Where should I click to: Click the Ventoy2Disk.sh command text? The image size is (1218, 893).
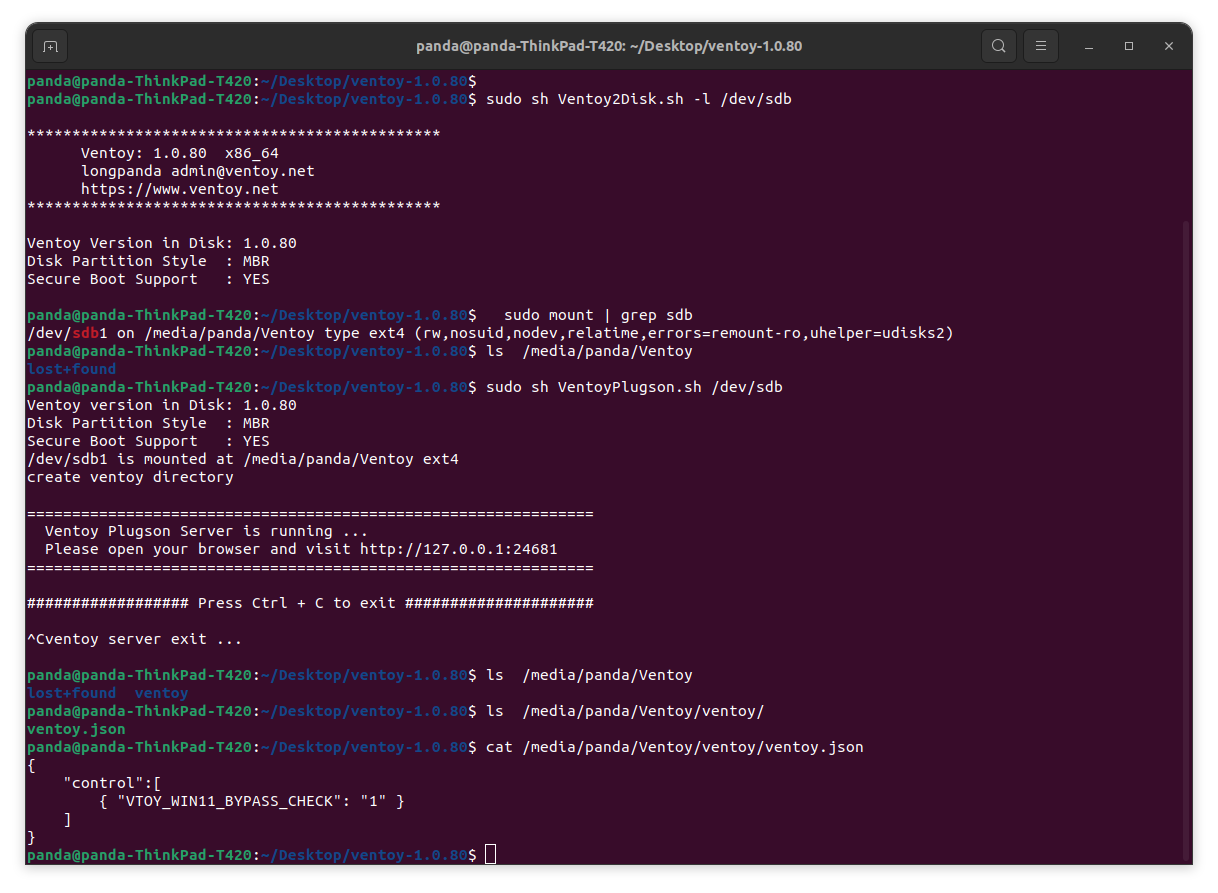tap(620, 98)
